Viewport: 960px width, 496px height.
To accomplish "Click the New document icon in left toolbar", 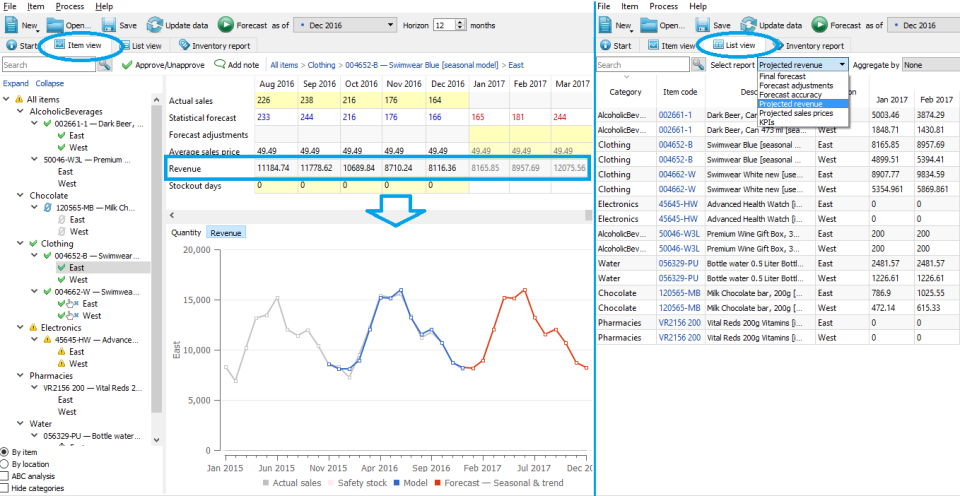I will (12, 25).
